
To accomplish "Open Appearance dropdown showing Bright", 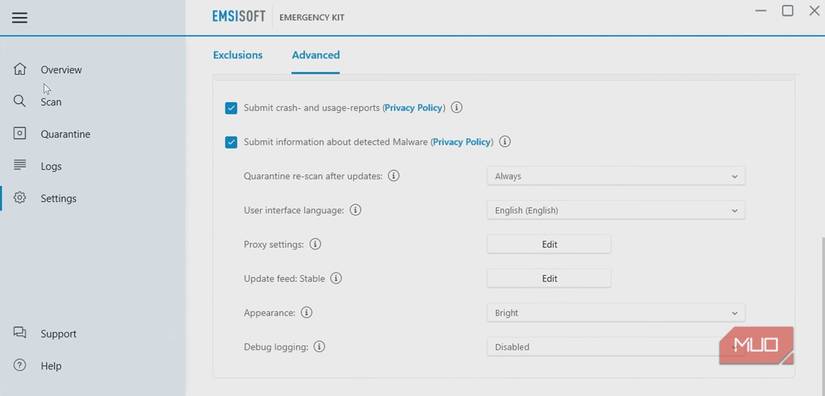I will click(616, 313).
